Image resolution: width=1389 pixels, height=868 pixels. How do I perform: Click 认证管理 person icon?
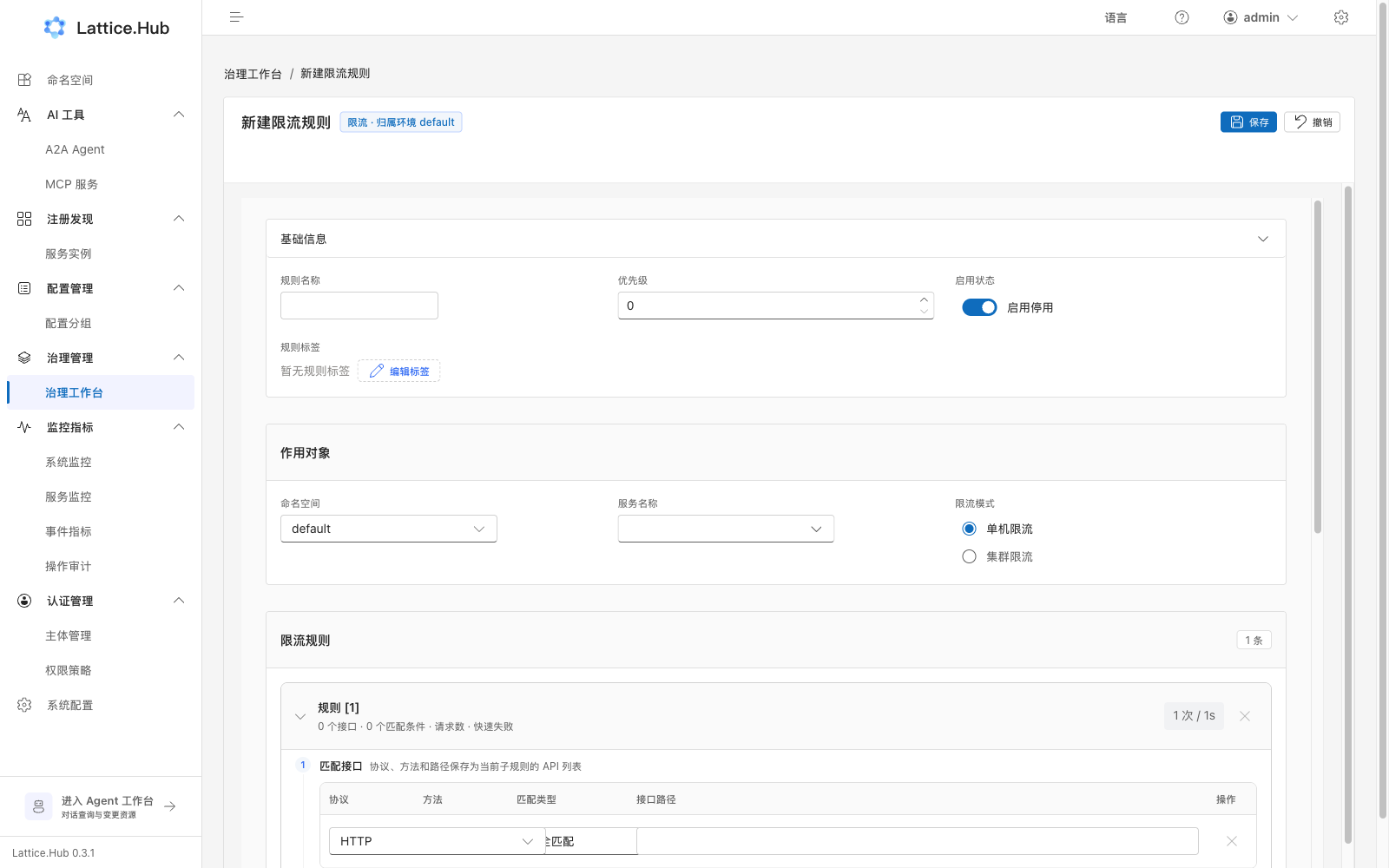[x=24, y=601]
